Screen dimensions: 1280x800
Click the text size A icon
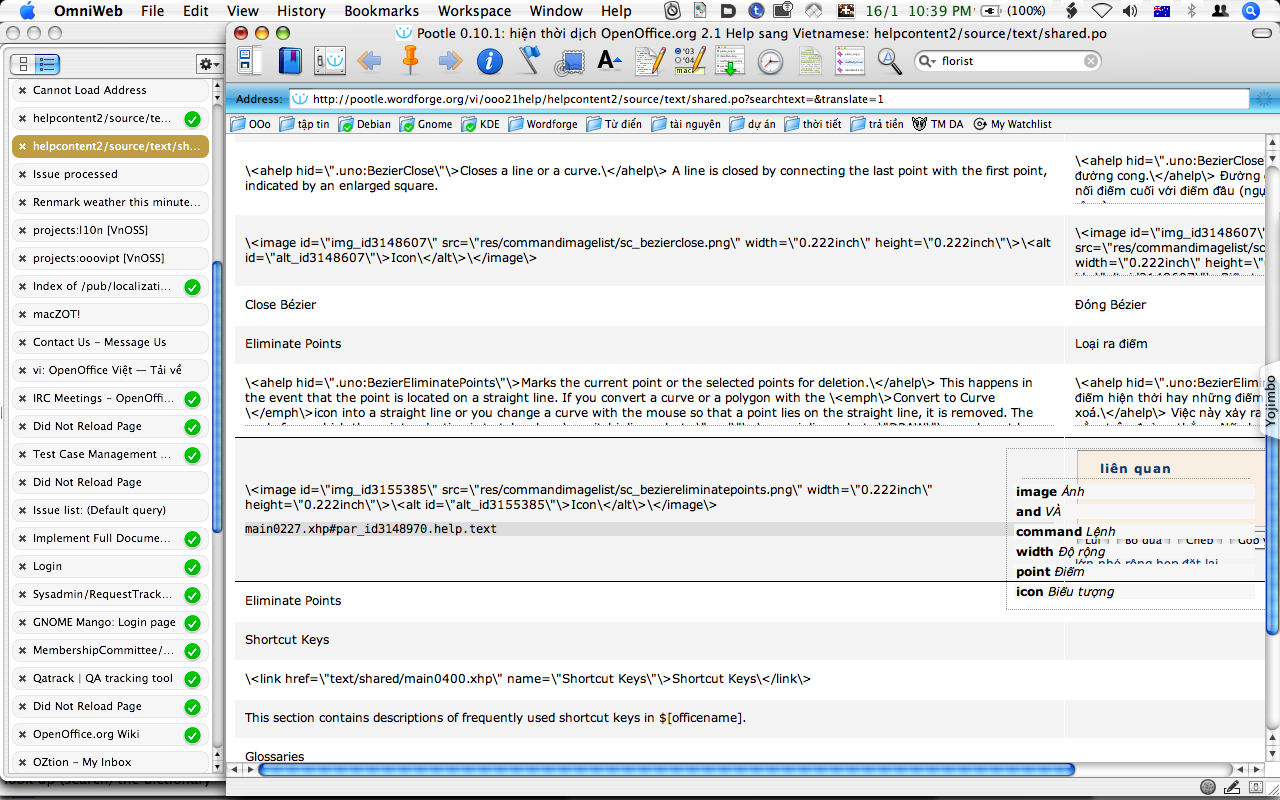pyautogui.click(x=609, y=61)
